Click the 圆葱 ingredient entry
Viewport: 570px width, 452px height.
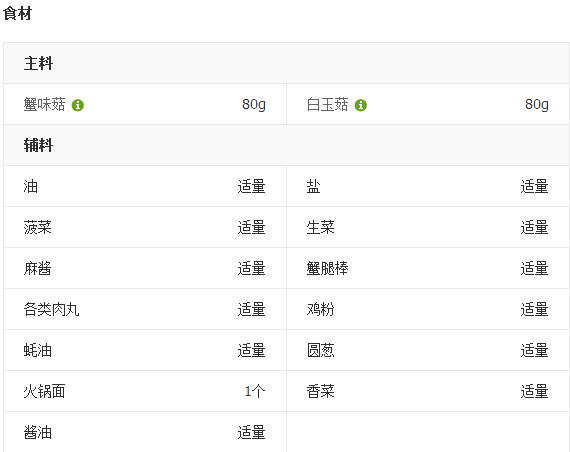point(320,351)
